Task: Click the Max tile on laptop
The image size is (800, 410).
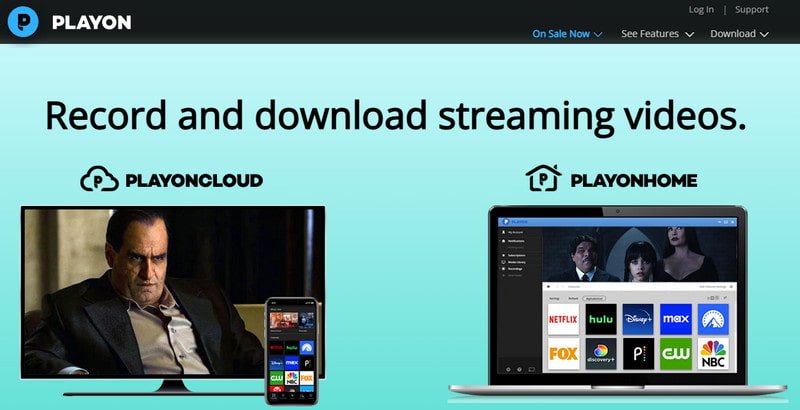Action: [x=676, y=319]
